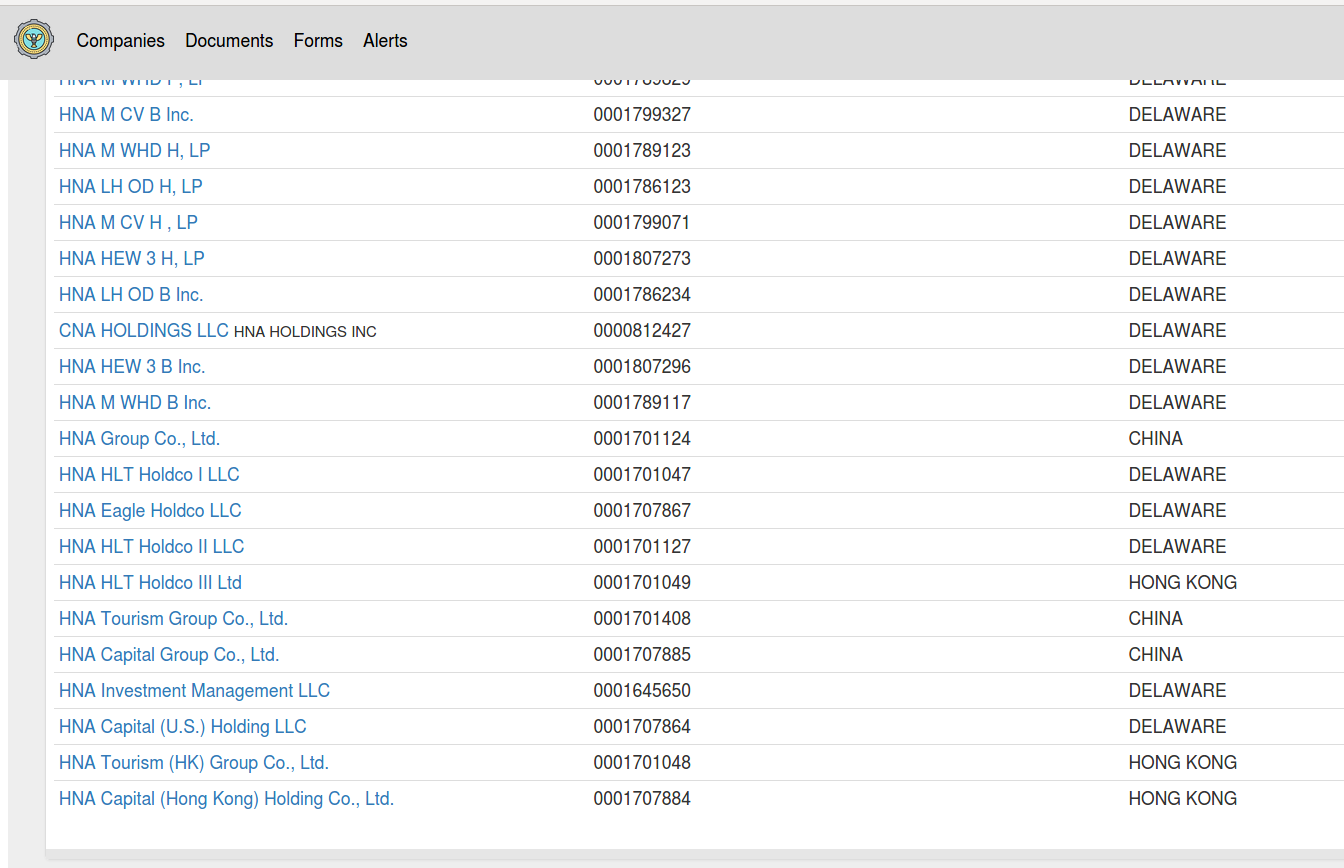Open CNA HOLDINGS LLC link
The height and width of the screenshot is (868, 1344).
(x=144, y=331)
